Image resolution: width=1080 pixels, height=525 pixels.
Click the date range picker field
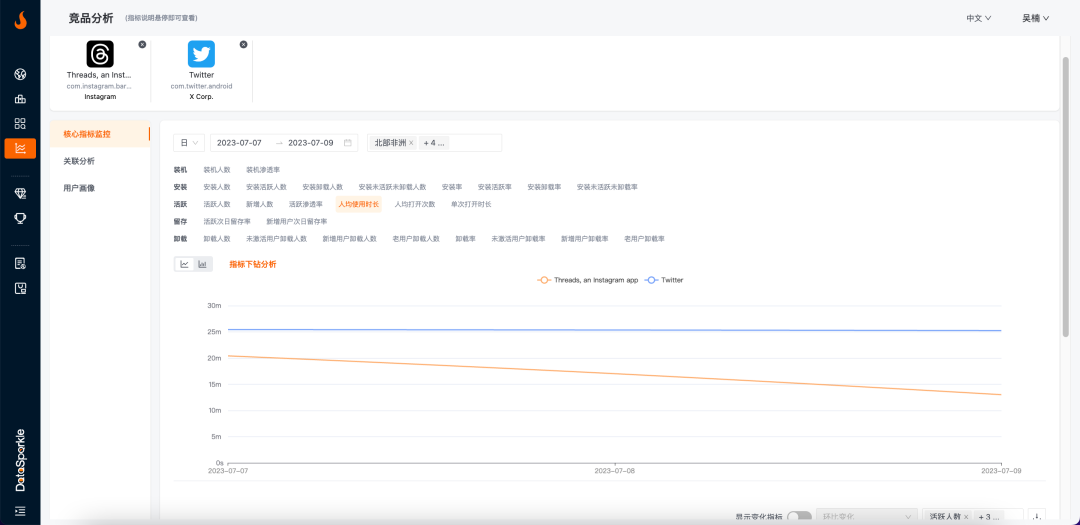tap(284, 143)
